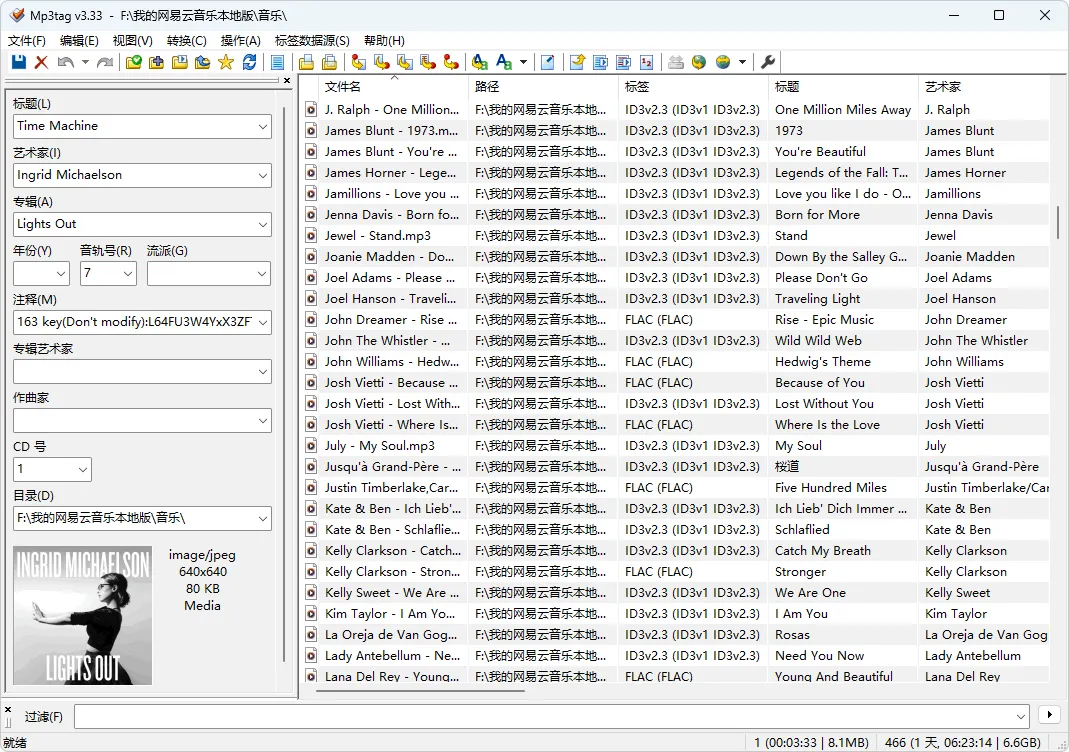Expand the 注释 comment dropdown

[x=262, y=323]
